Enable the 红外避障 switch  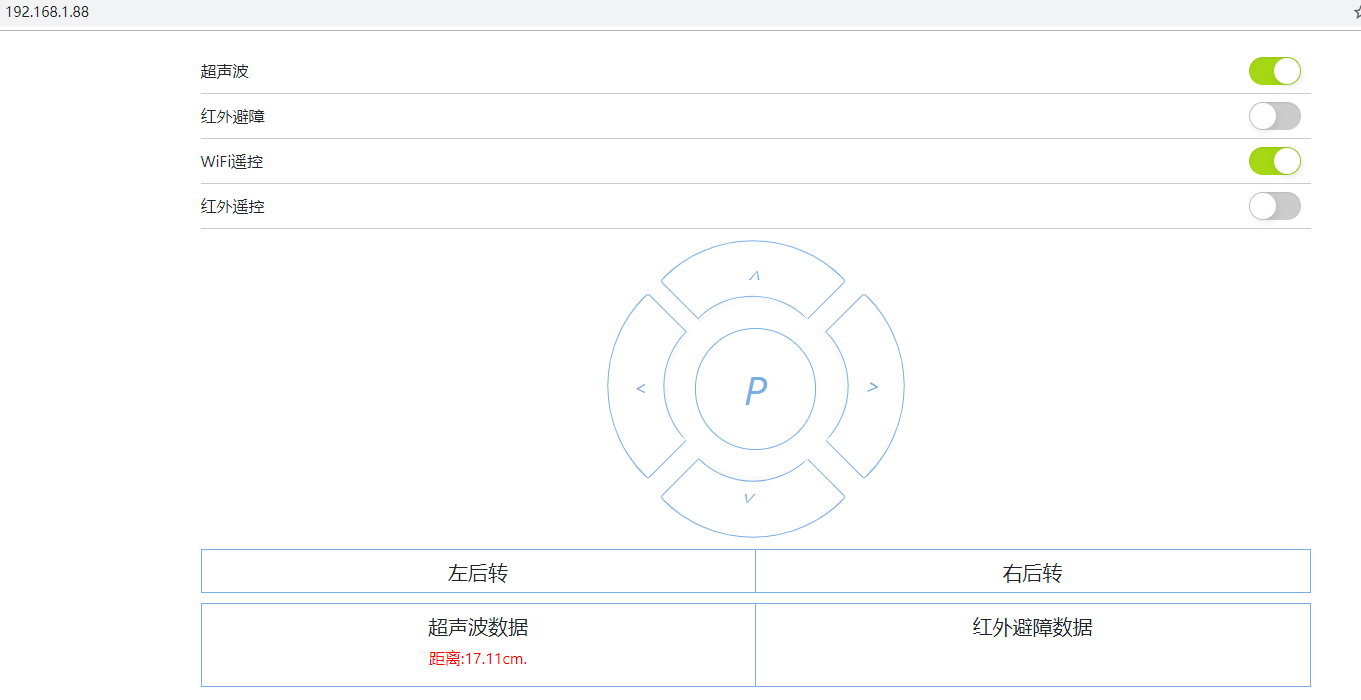pos(1274,116)
